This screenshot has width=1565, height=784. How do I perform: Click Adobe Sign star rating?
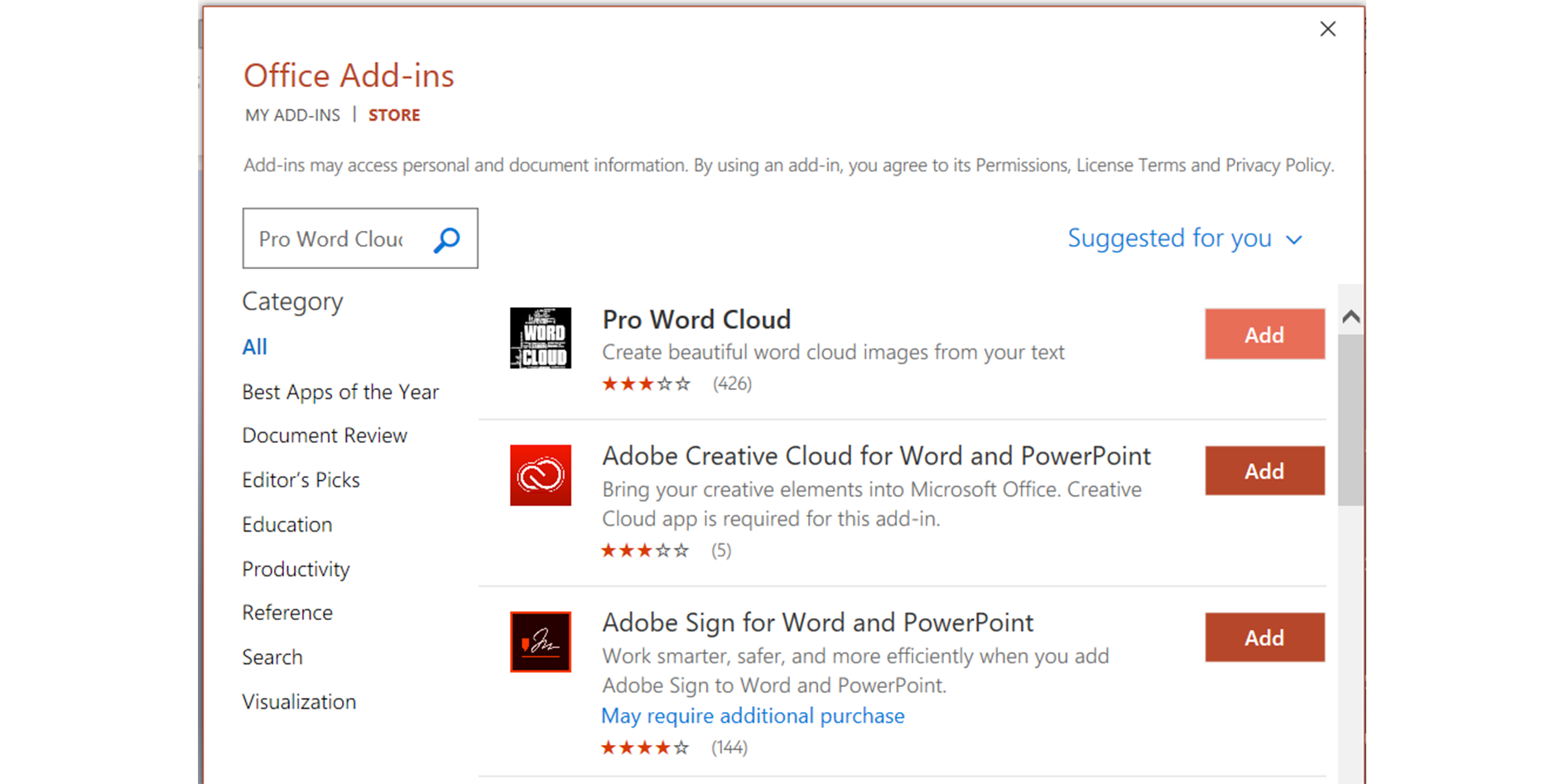[x=645, y=748]
